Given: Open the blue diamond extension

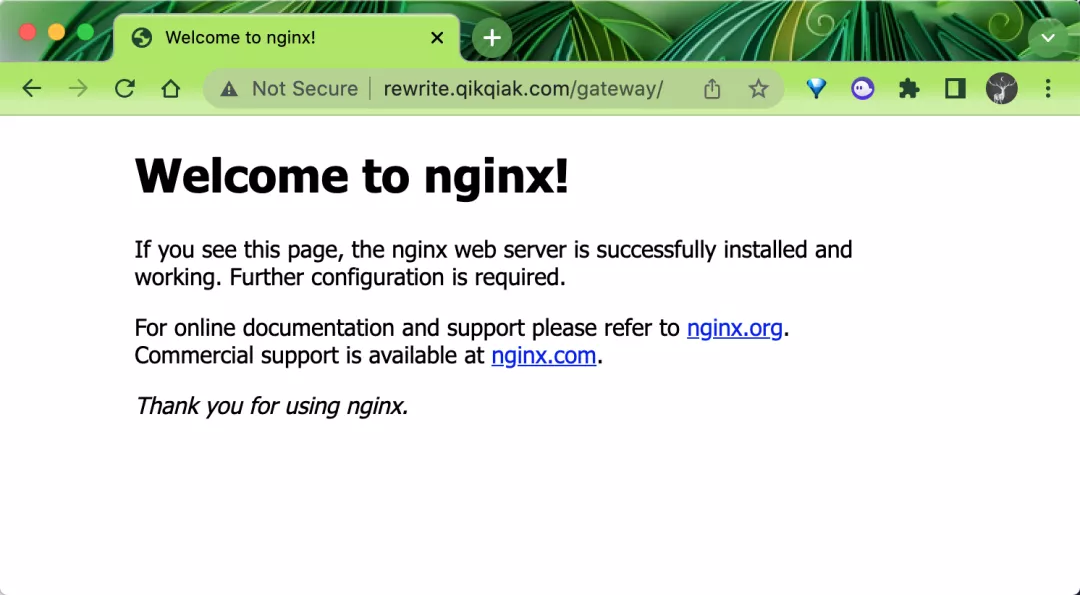Looking at the screenshot, I should click(817, 89).
